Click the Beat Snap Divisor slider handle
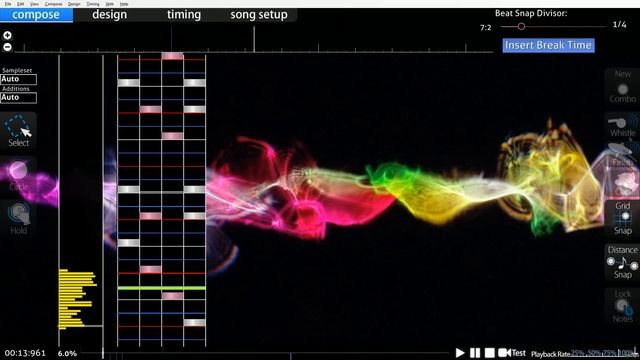Image resolution: width=640 pixels, height=360 pixels. (521, 27)
